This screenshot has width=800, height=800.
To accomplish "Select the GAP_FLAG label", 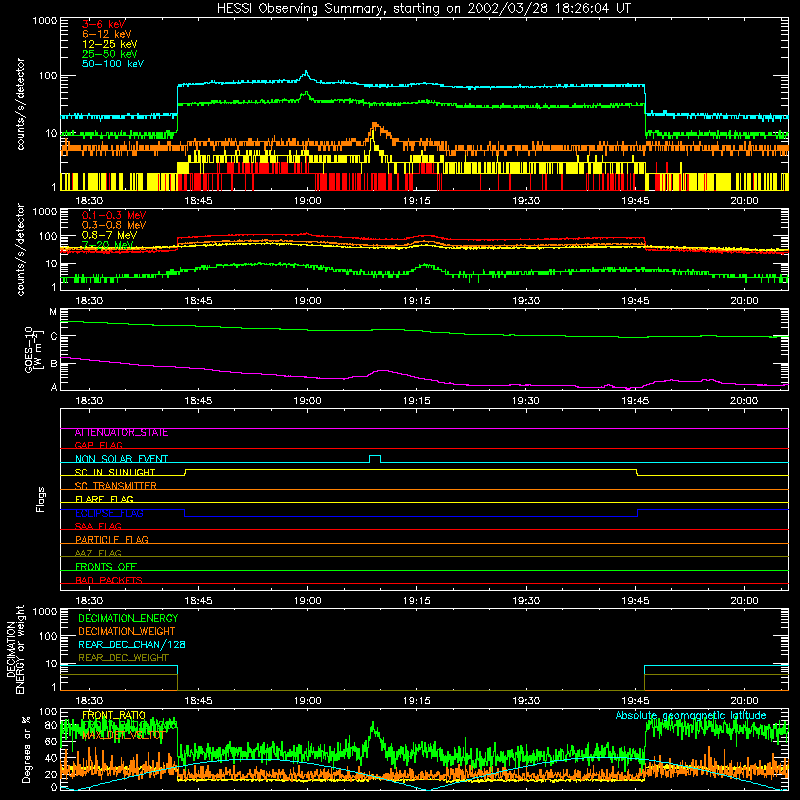I will click(x=98, y=445).
